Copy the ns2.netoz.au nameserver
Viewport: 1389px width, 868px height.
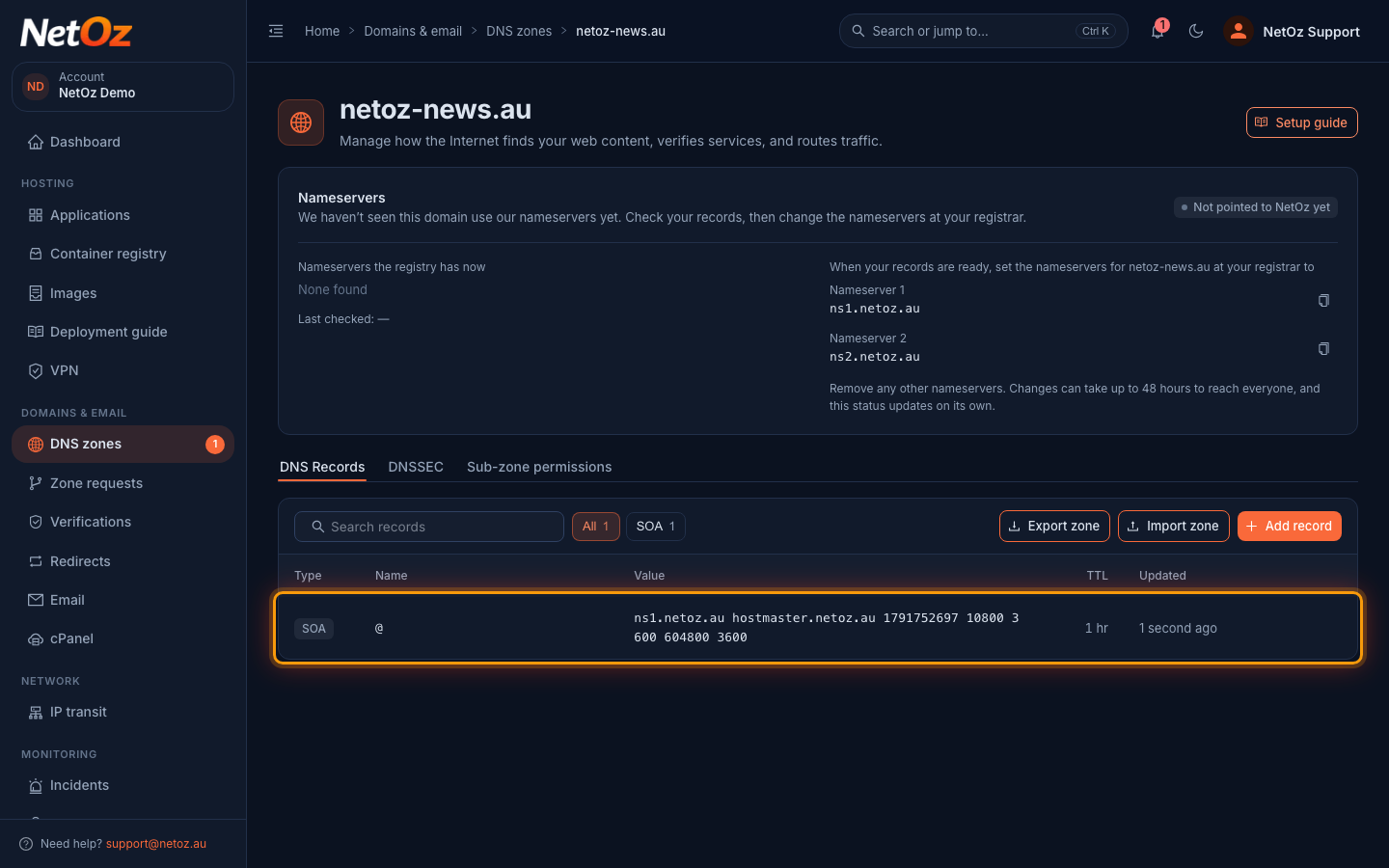point(1323,348)
